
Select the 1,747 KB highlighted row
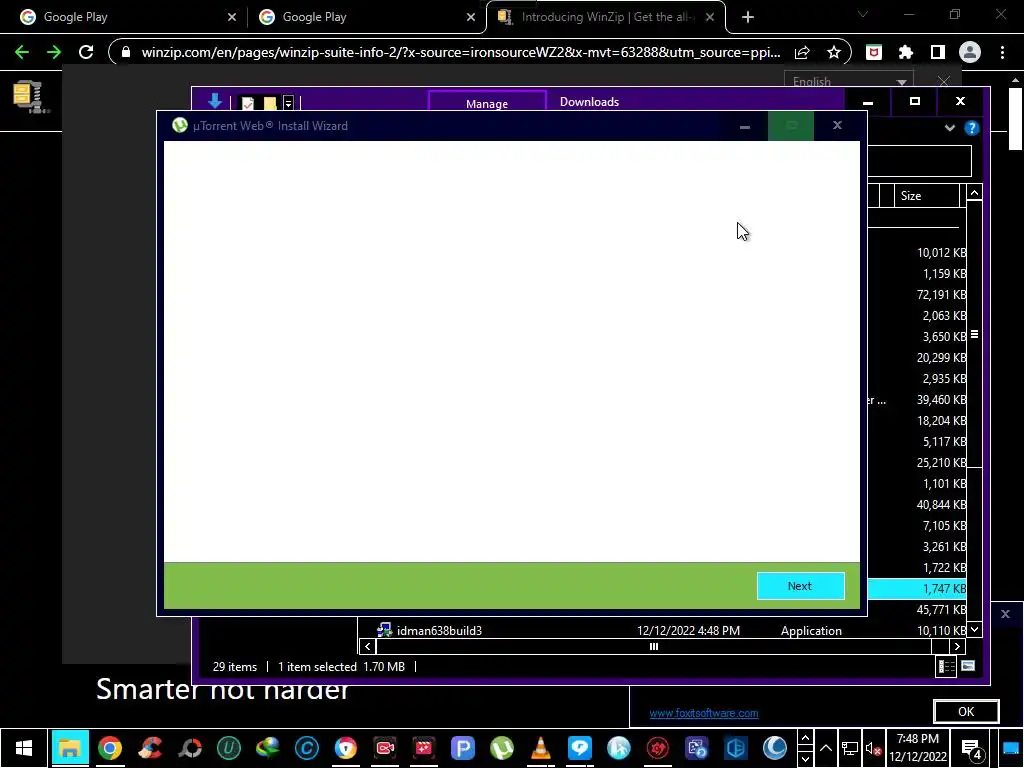tap(917, 588)
